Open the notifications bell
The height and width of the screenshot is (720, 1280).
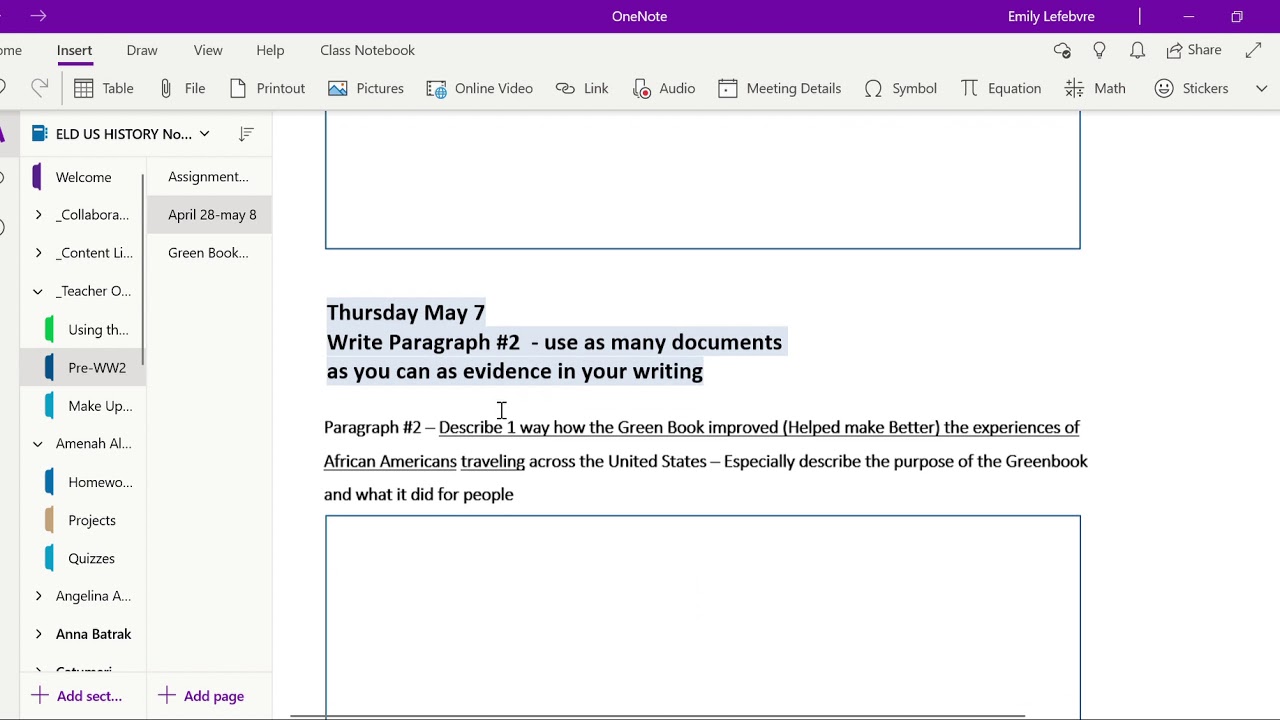1137,50
